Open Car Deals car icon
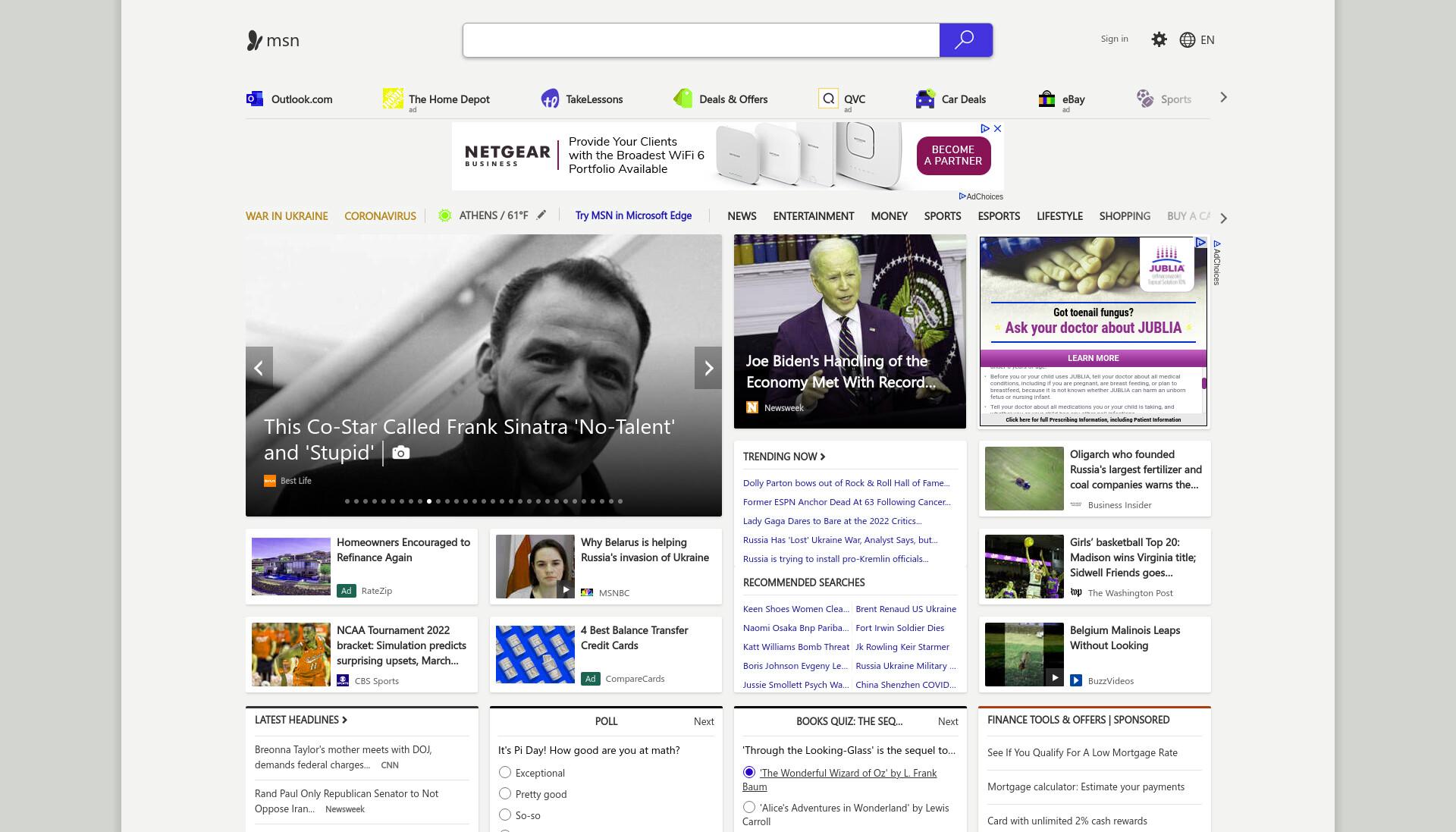1456x832 pixels. pos(924,99)
